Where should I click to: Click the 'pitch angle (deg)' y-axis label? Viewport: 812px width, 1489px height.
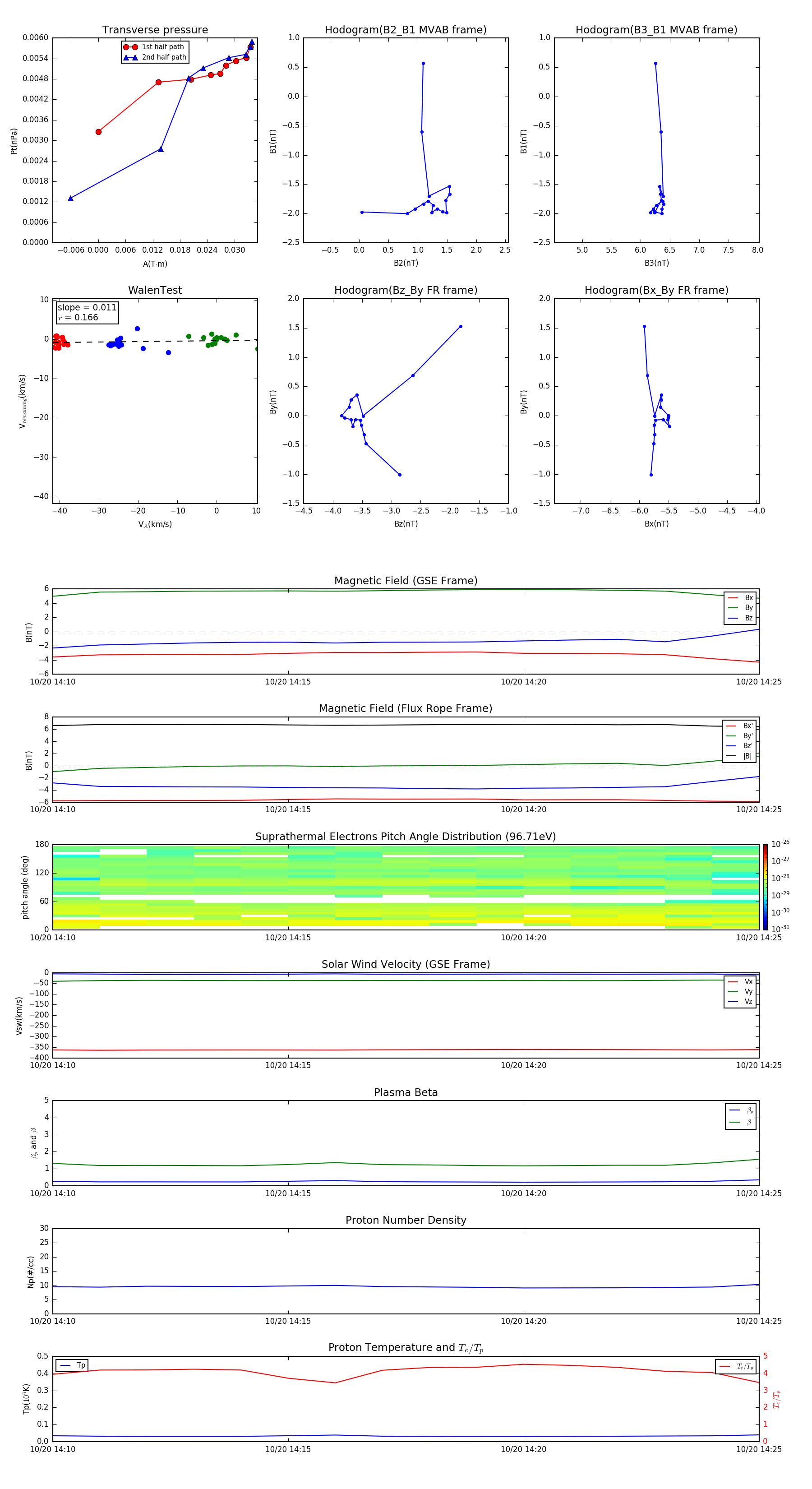click(25, 887)
